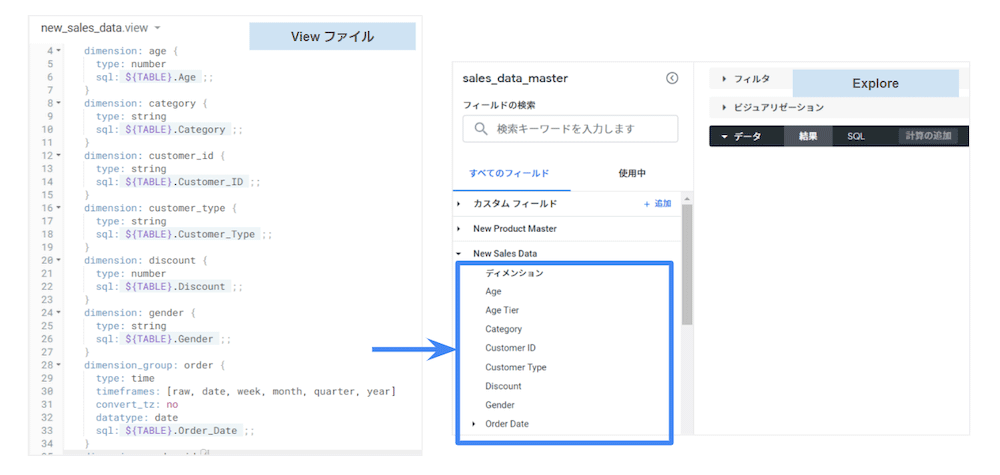Screen dimensions: 1000x475
Task: Open the SQL tab in the data bar
Action: point(856,136)
